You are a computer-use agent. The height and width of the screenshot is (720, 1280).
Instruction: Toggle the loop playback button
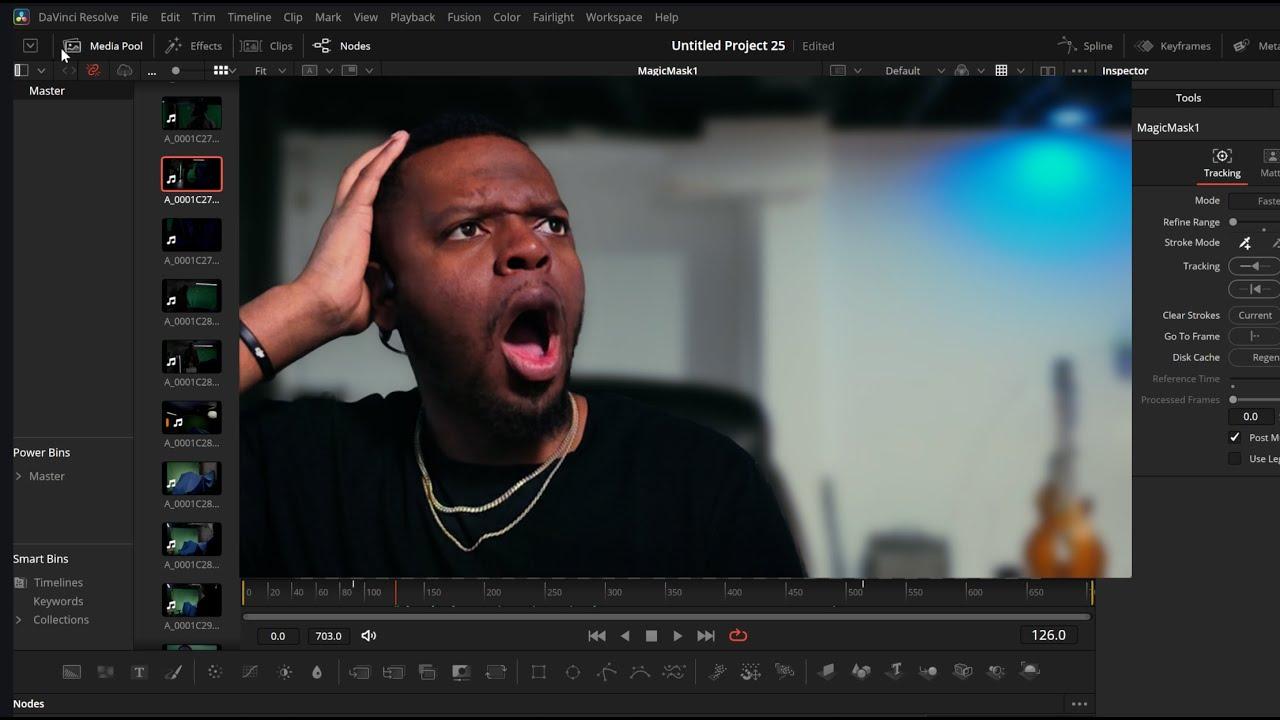click(x=738, y=636)
